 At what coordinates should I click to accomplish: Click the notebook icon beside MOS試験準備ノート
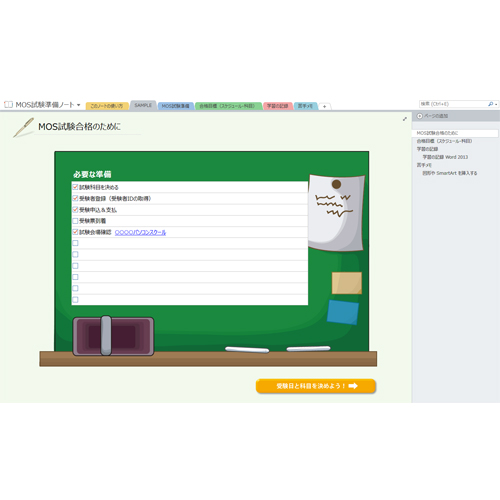(8, 105)
